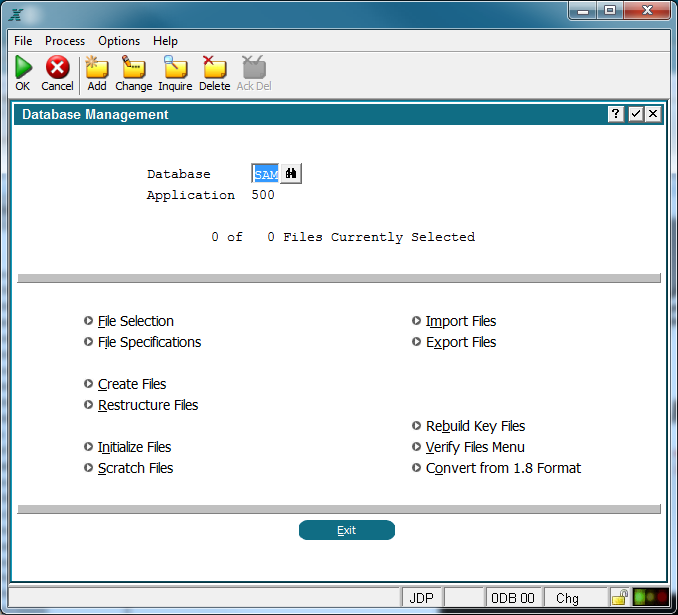
Task: Select the Inquire toolbar icon
Action: tap(175, 67)
